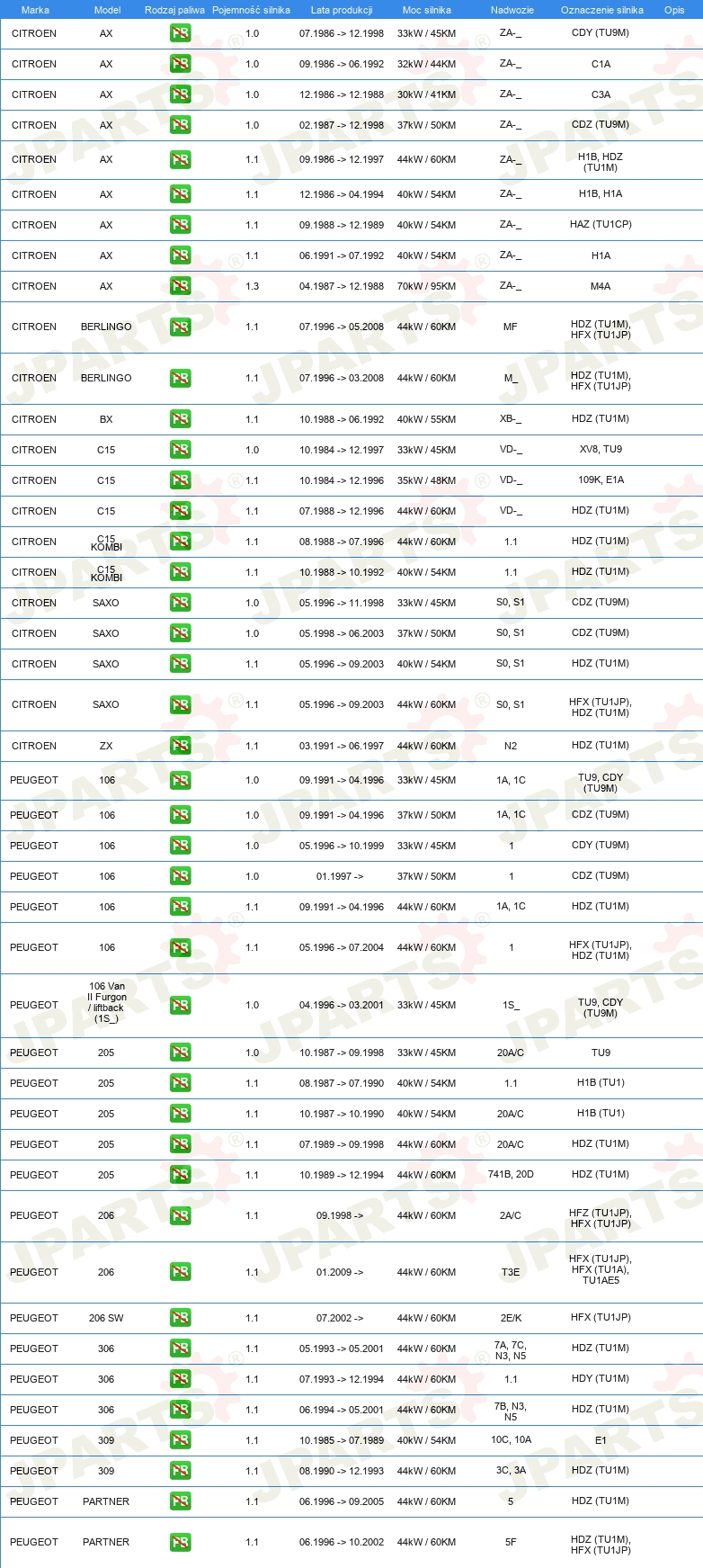The height and width of the screenshot is (1568, 703).
Task: Click the fuel icon in the Peugeot 206 2A/C row
Action: [x=180, y=1215]
